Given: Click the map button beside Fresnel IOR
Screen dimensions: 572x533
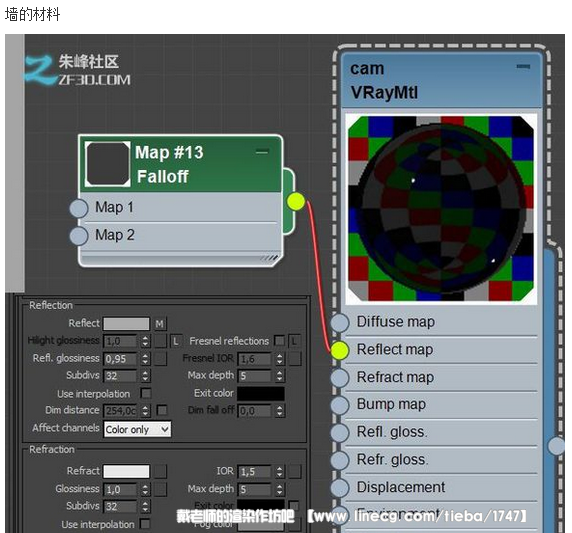Looking at the screenshot, I should 295,359.
